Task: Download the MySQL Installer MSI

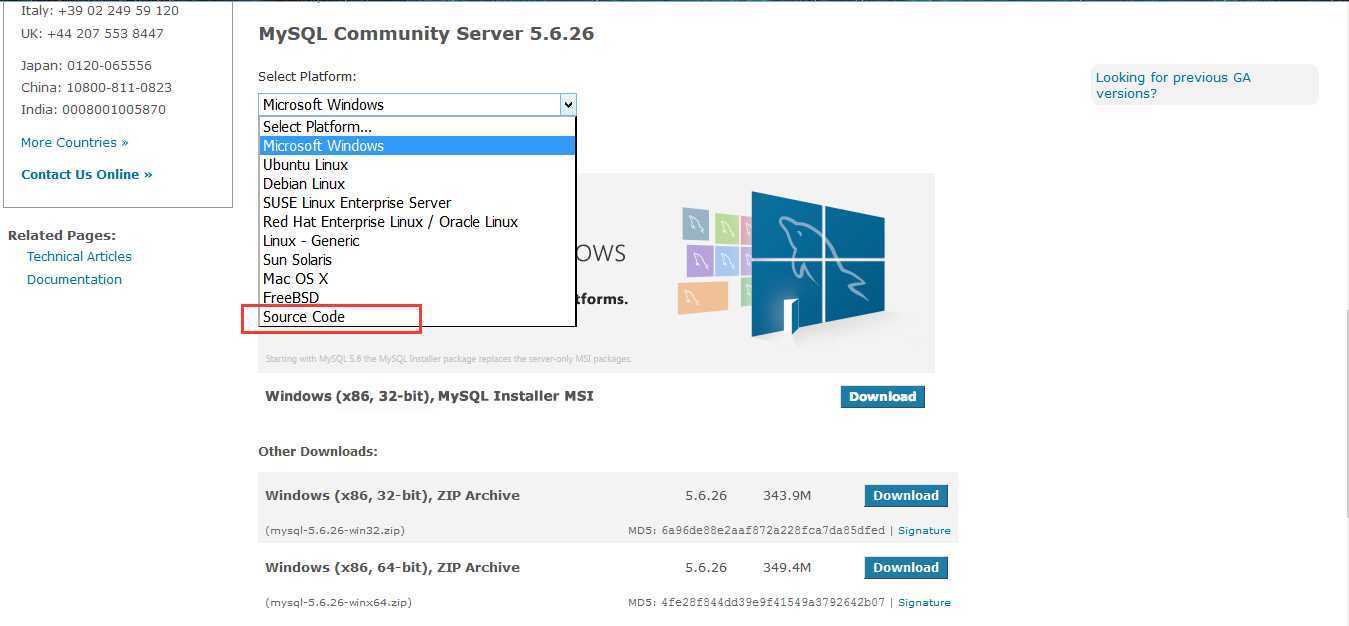Action: click(882, 397)
